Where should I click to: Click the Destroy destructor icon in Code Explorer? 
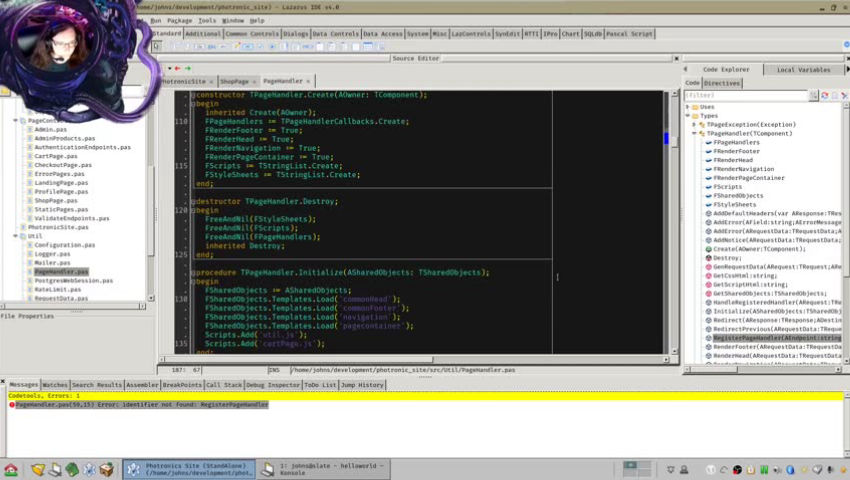coord(709,258)
